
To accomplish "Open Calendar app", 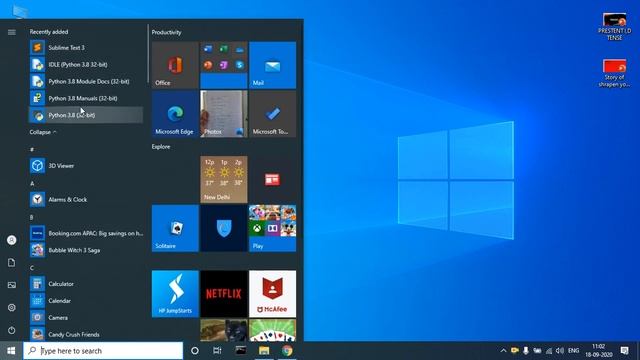I will pyautogui.click(x=86, y=301).
